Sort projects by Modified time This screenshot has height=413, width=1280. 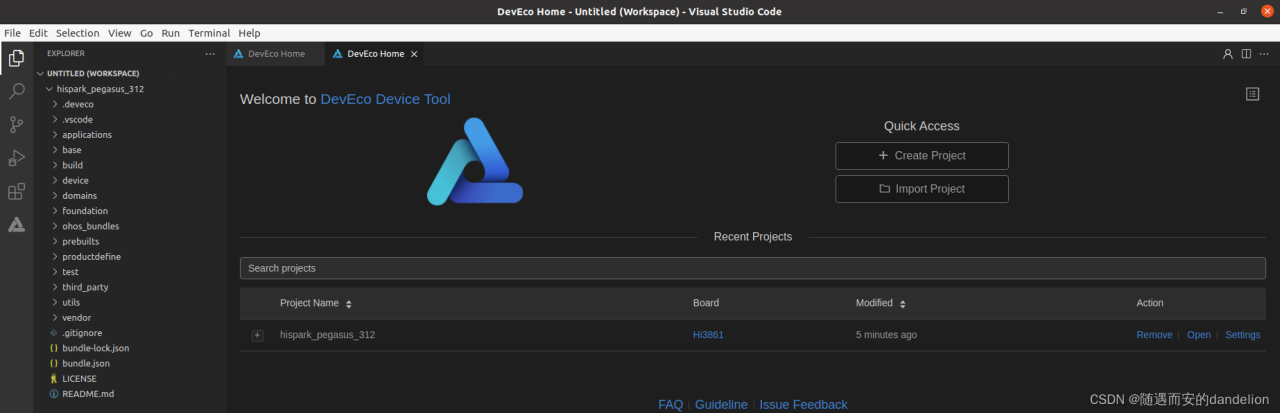(x=902, y=304)
